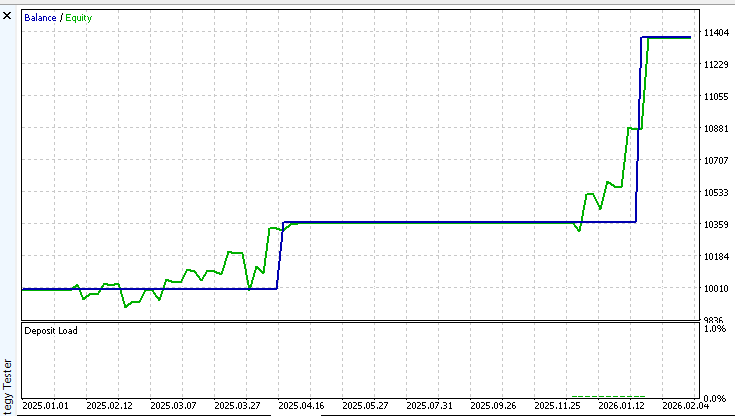Screen dimensions: 735x416
Task: Click the green dashed deposit load line
Action: click(608, 396)
